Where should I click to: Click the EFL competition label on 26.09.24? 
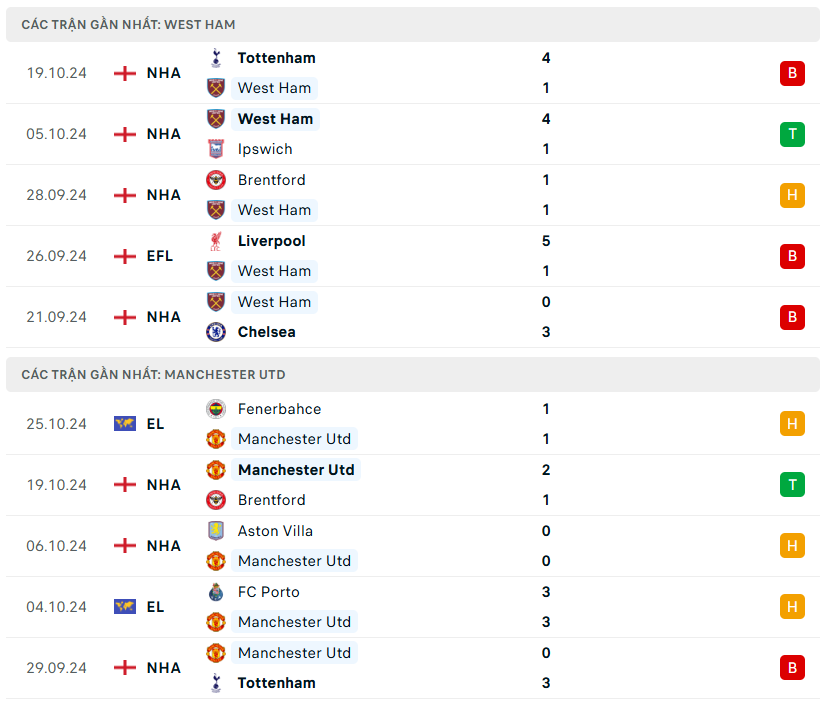(160, 256)
